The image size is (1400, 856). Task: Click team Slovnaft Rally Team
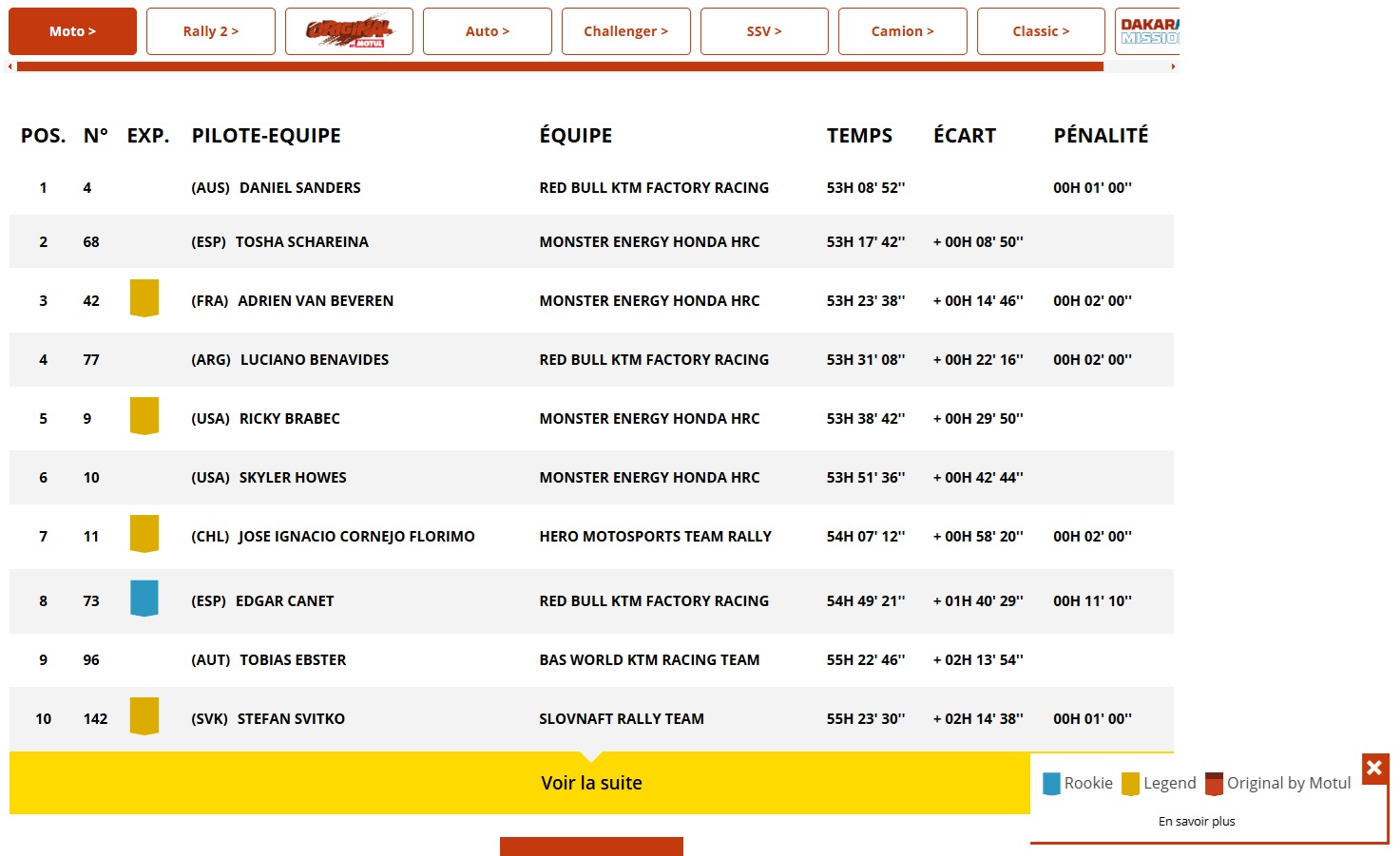[x=622, y=719]
